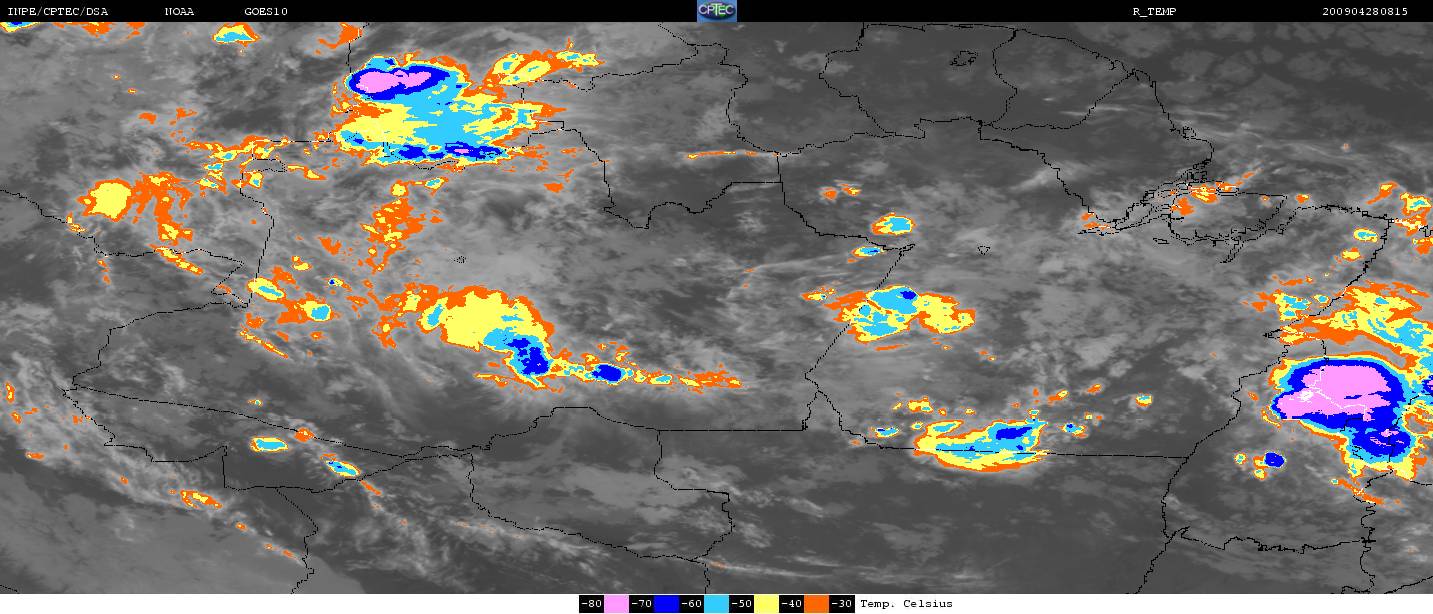Select the pink legend color swatch
Viewport: 1433px width, 614px height.
616,604
